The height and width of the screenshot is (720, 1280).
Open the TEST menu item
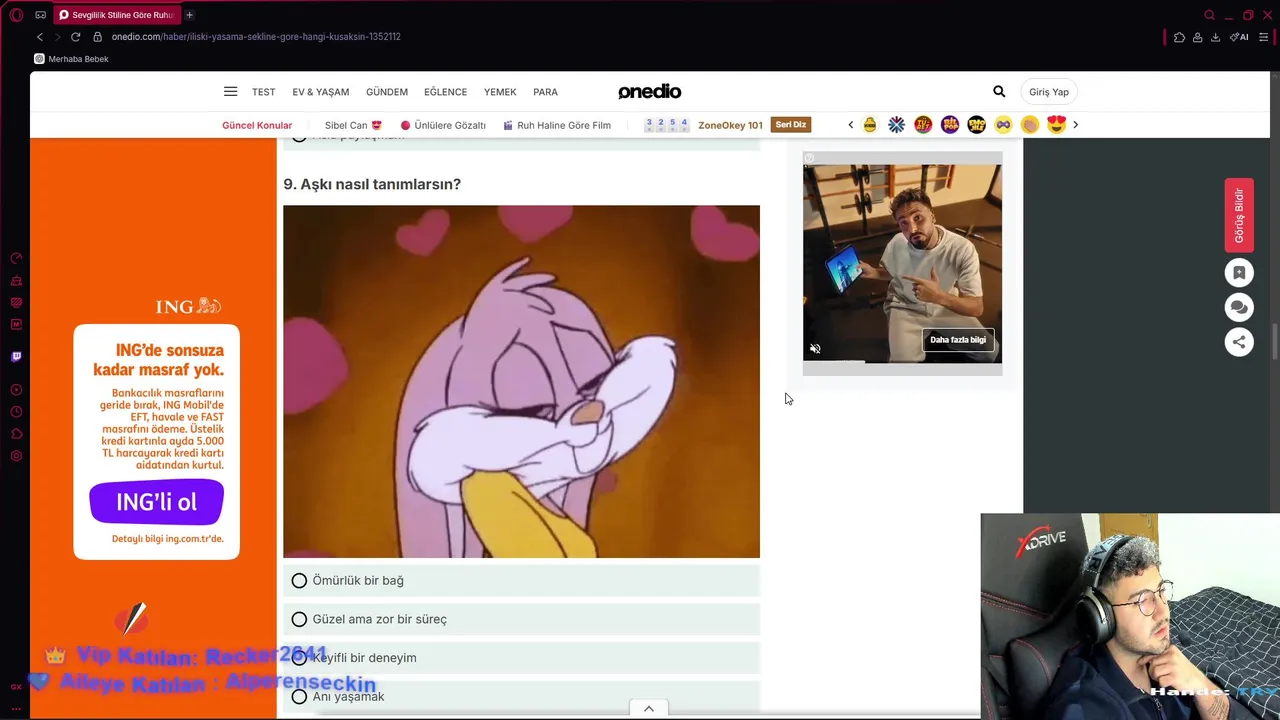tap(264, 92)
